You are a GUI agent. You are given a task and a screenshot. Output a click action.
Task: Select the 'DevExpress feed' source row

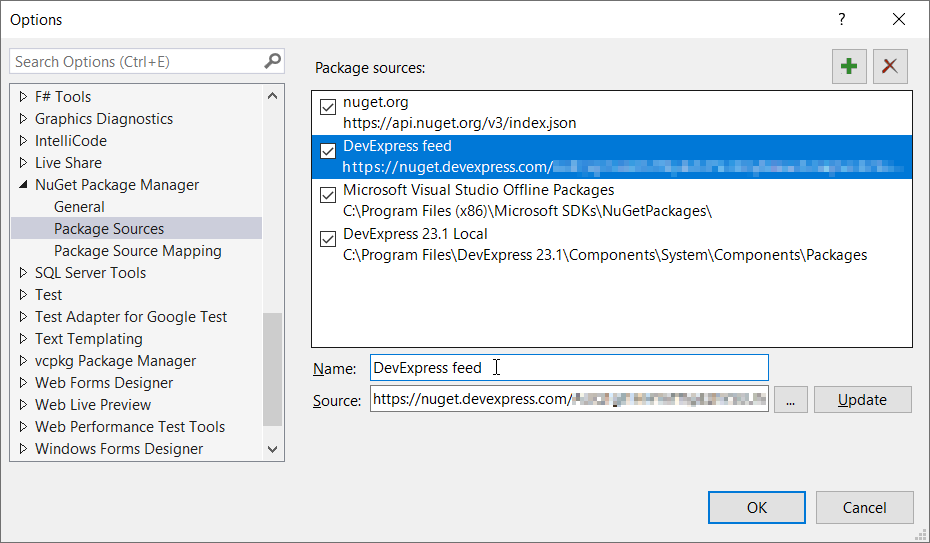coord(611,156)
